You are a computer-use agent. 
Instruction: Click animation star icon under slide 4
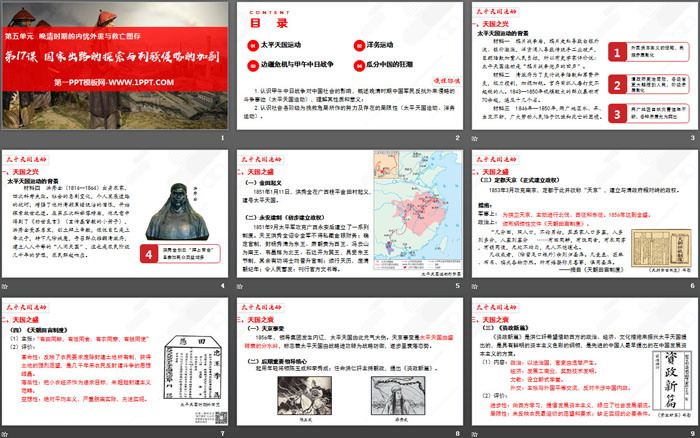[4, 286]
